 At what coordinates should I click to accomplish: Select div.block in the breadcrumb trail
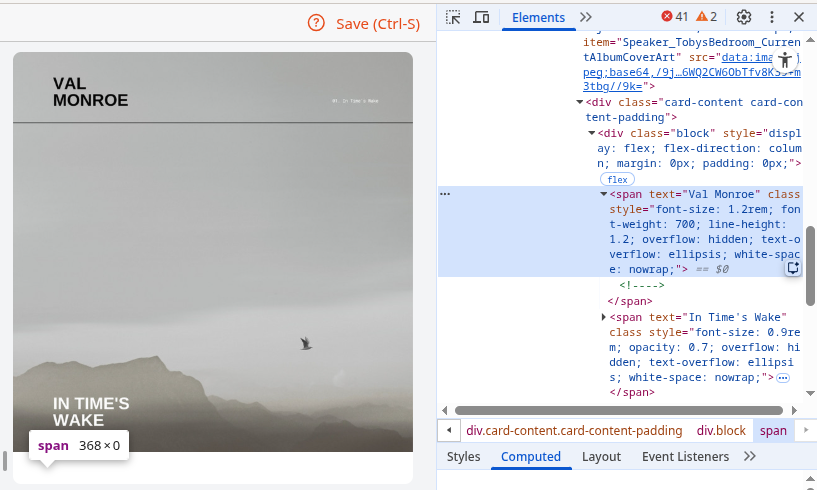[x=721, y=431]
